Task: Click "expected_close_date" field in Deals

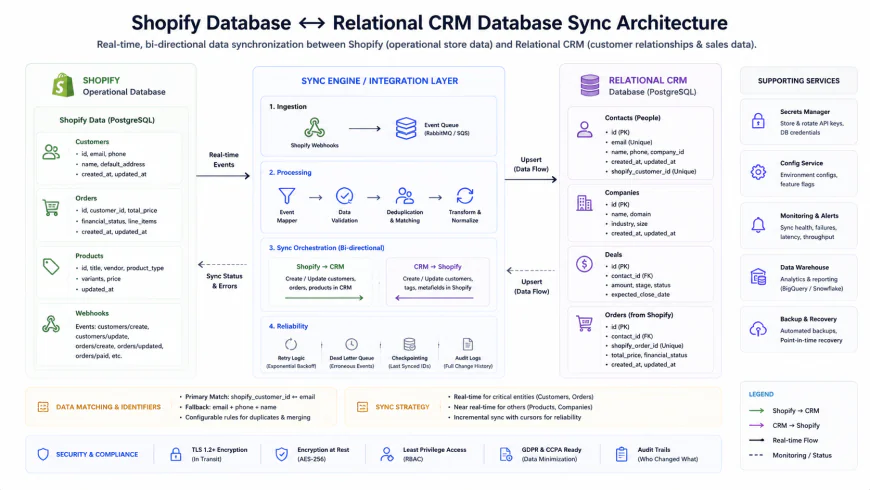Action: point(640,295)
